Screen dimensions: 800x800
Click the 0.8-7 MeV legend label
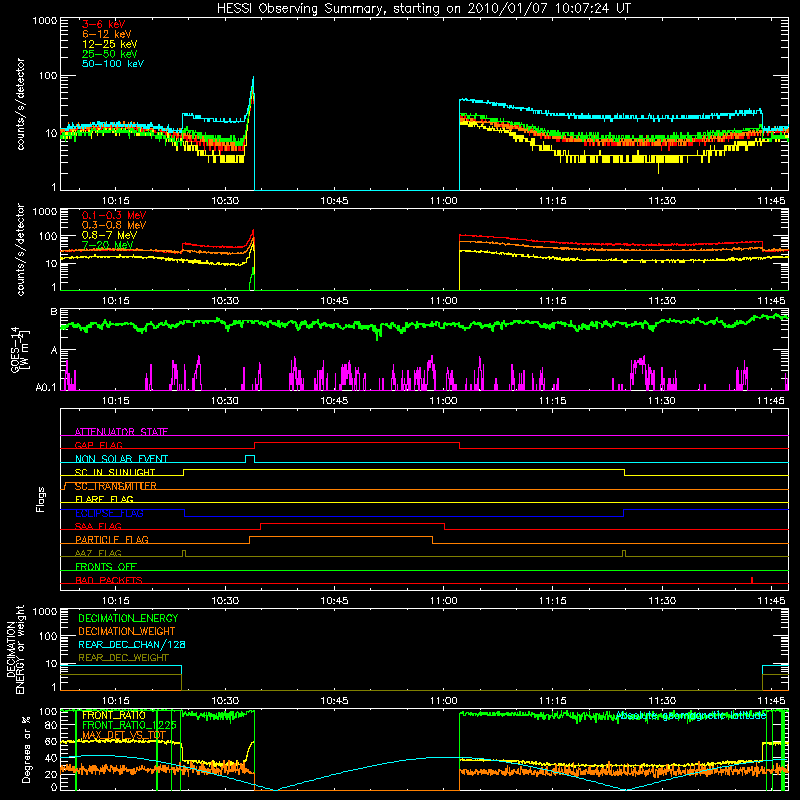pyautogui.click(x=109, y=235)
